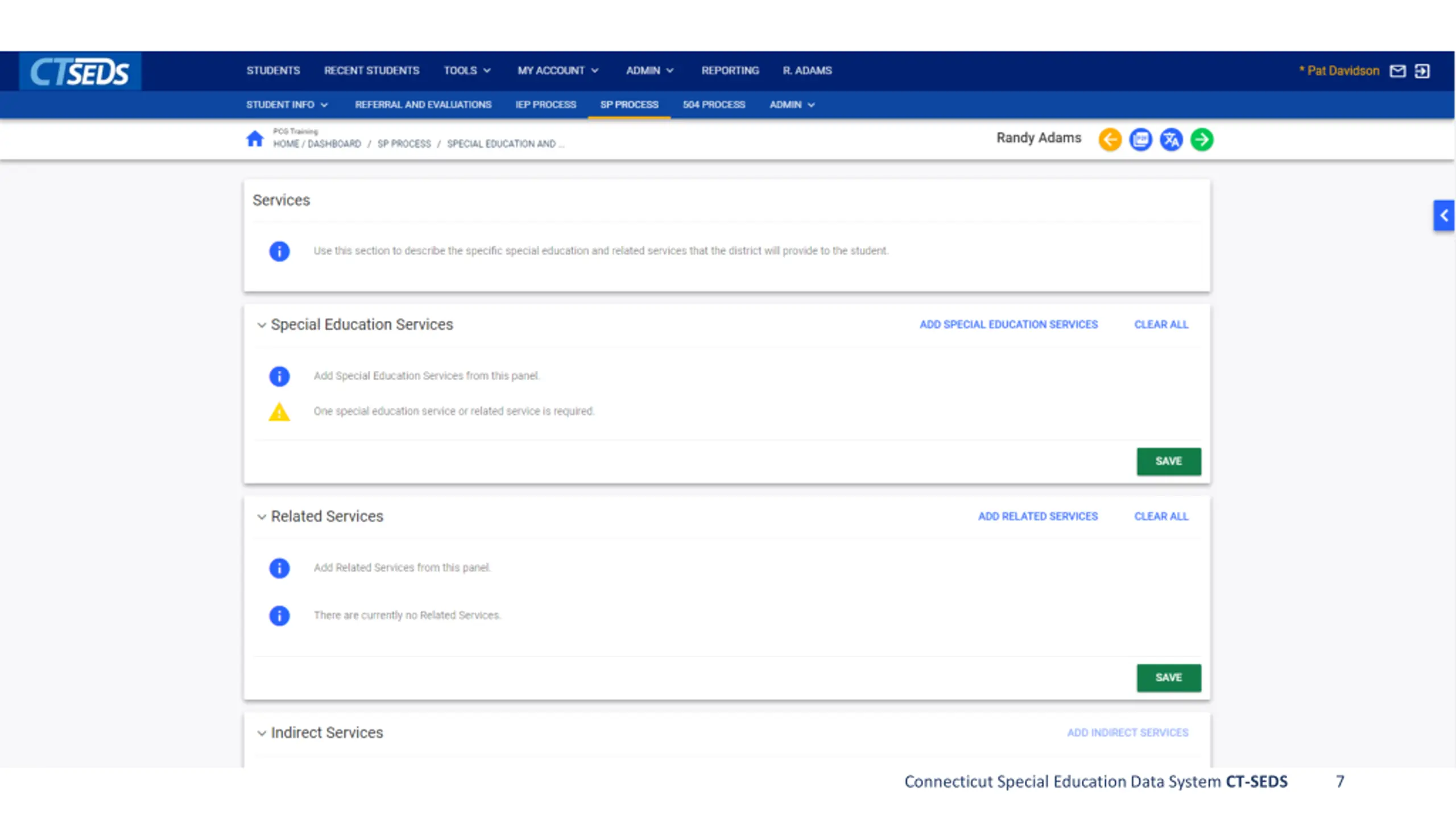1456x819 pixels.
Task: Save the Related Services panel
Action: (x=1168, y=677)
